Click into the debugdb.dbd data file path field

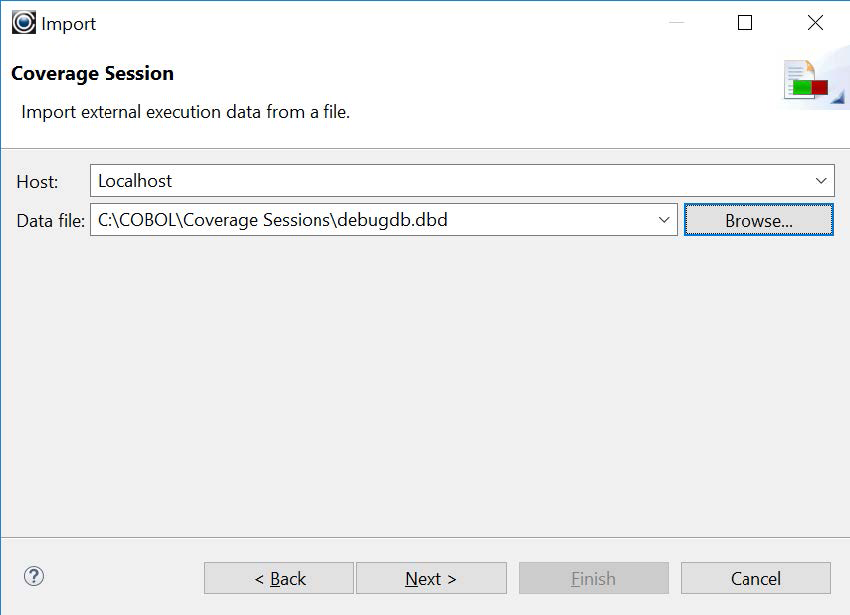pyautogui.click(x=370, y=220)
